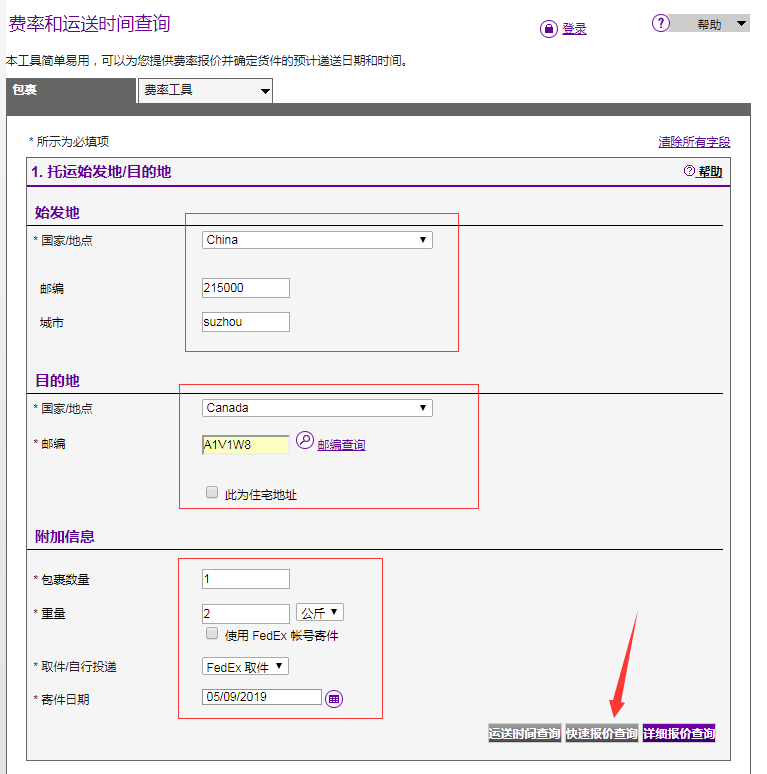This screenshot has height=774, width=767.
Task: Click the 详细报价查询 button
Action: point(679,733)
